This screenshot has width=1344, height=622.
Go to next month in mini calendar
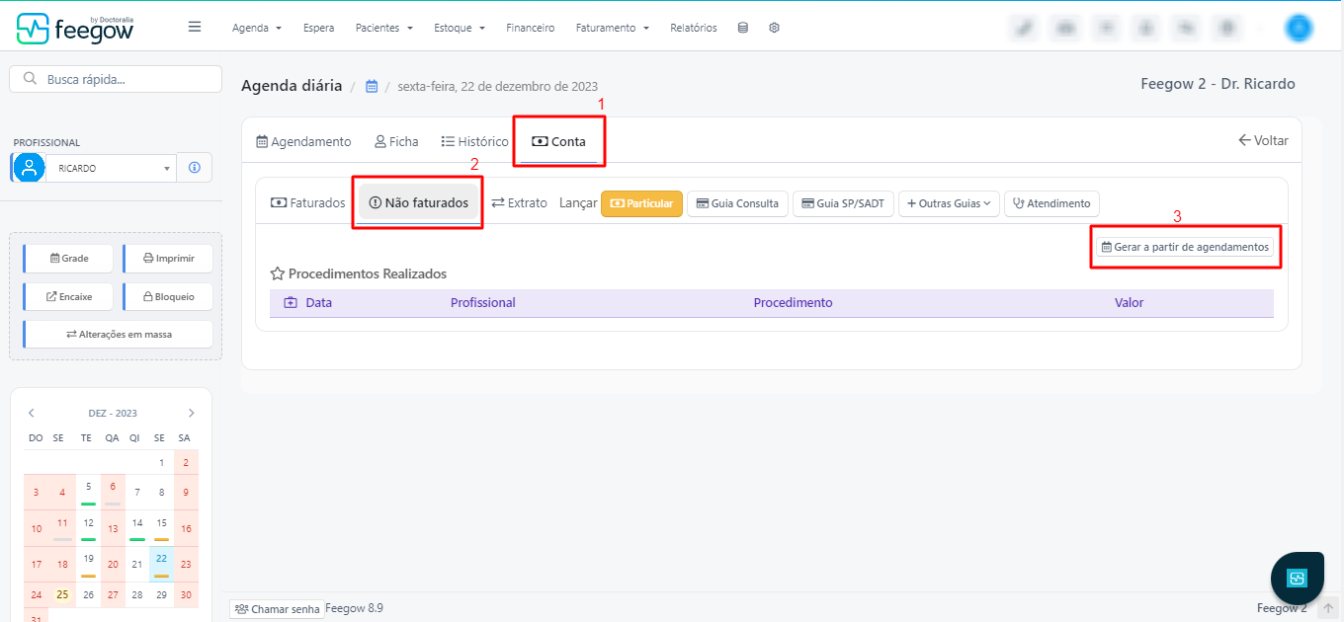tap(191, 413)
